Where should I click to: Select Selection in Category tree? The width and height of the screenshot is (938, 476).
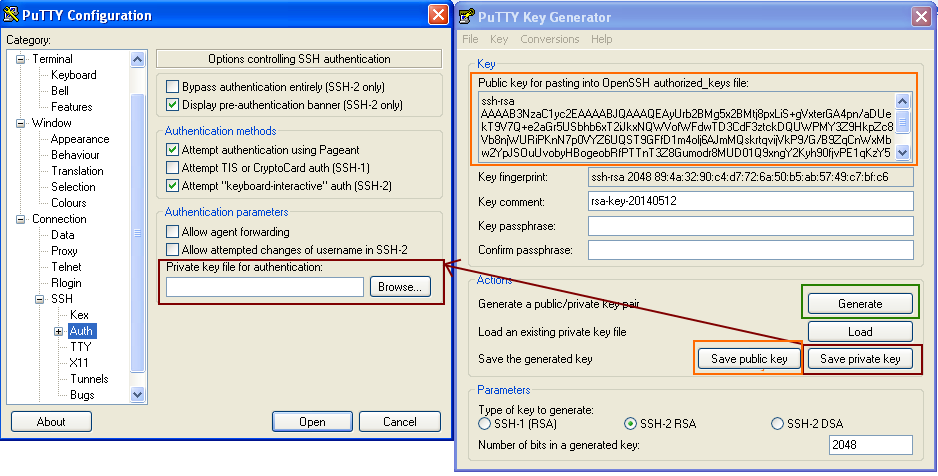[x=73, y=187]
